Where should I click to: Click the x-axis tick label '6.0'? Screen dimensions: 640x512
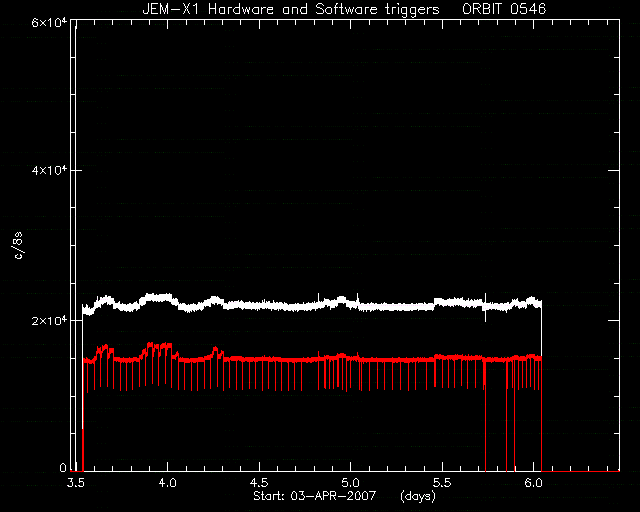[533, 483]
